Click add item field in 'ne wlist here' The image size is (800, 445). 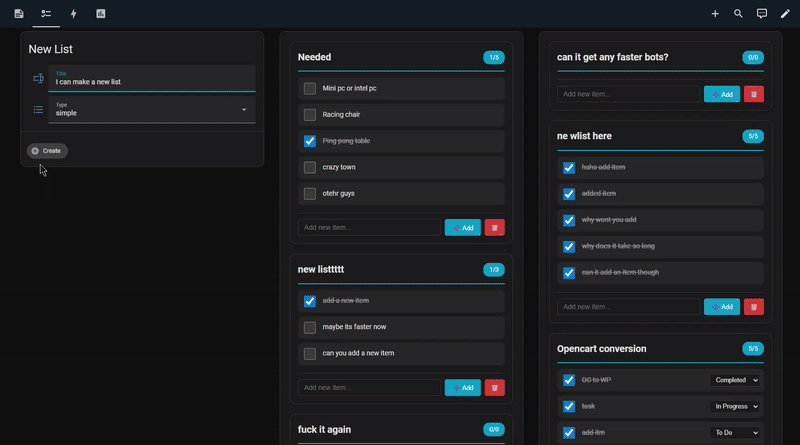pyautogui.click(x=629, y=307)
